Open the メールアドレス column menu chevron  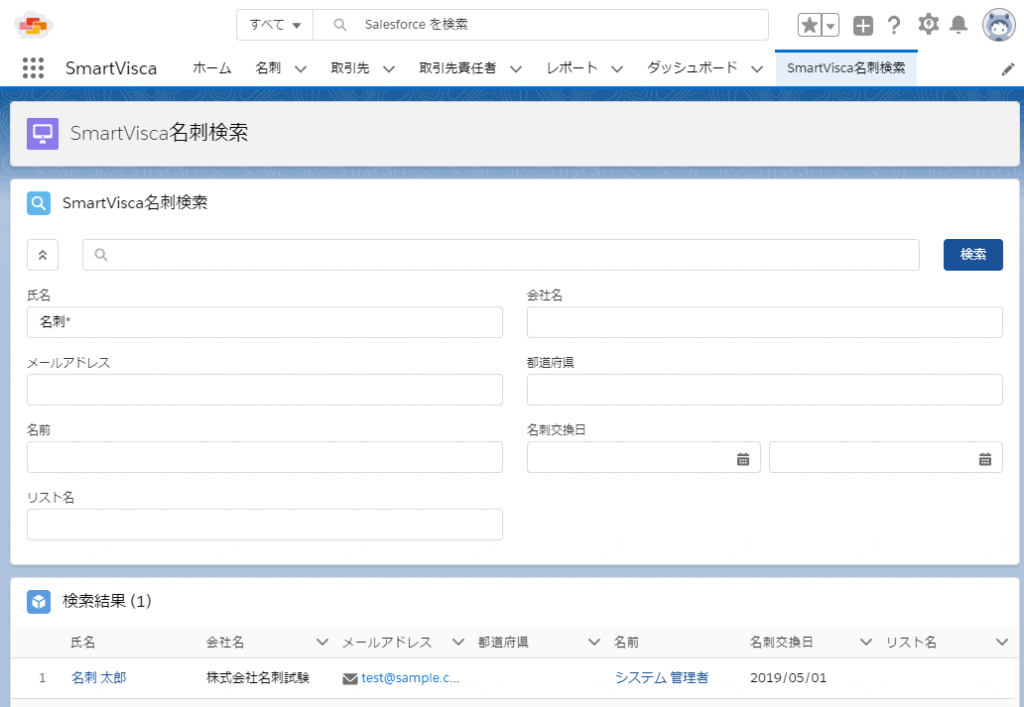click(x=458, y=642)
